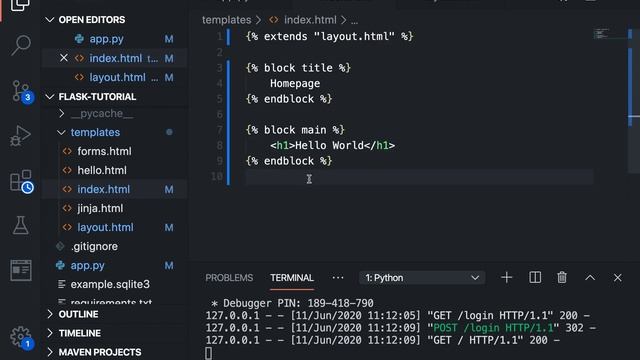
Task: Open the Testing flask icon view
Action: (20, 225)
